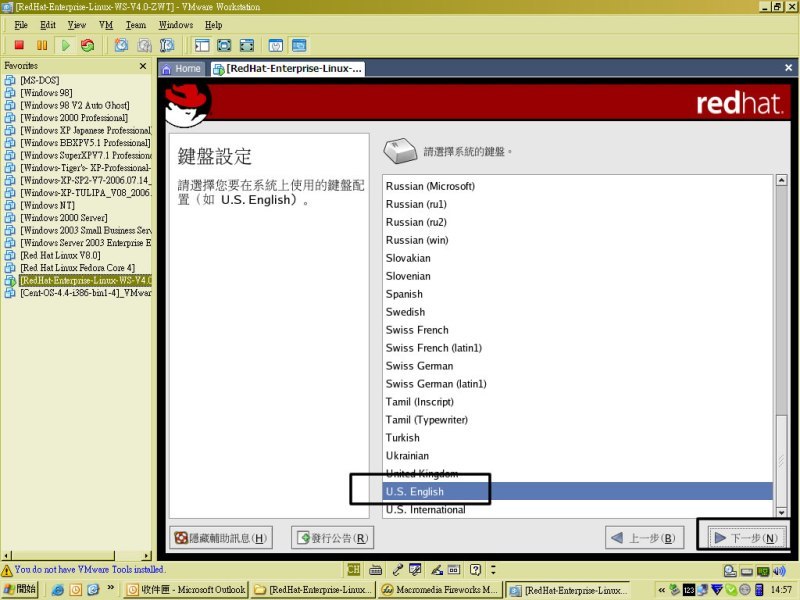This screenshot has width=800, height=600.
Task: Power off the VM with the red stop icon
Action: coord(19,45)
